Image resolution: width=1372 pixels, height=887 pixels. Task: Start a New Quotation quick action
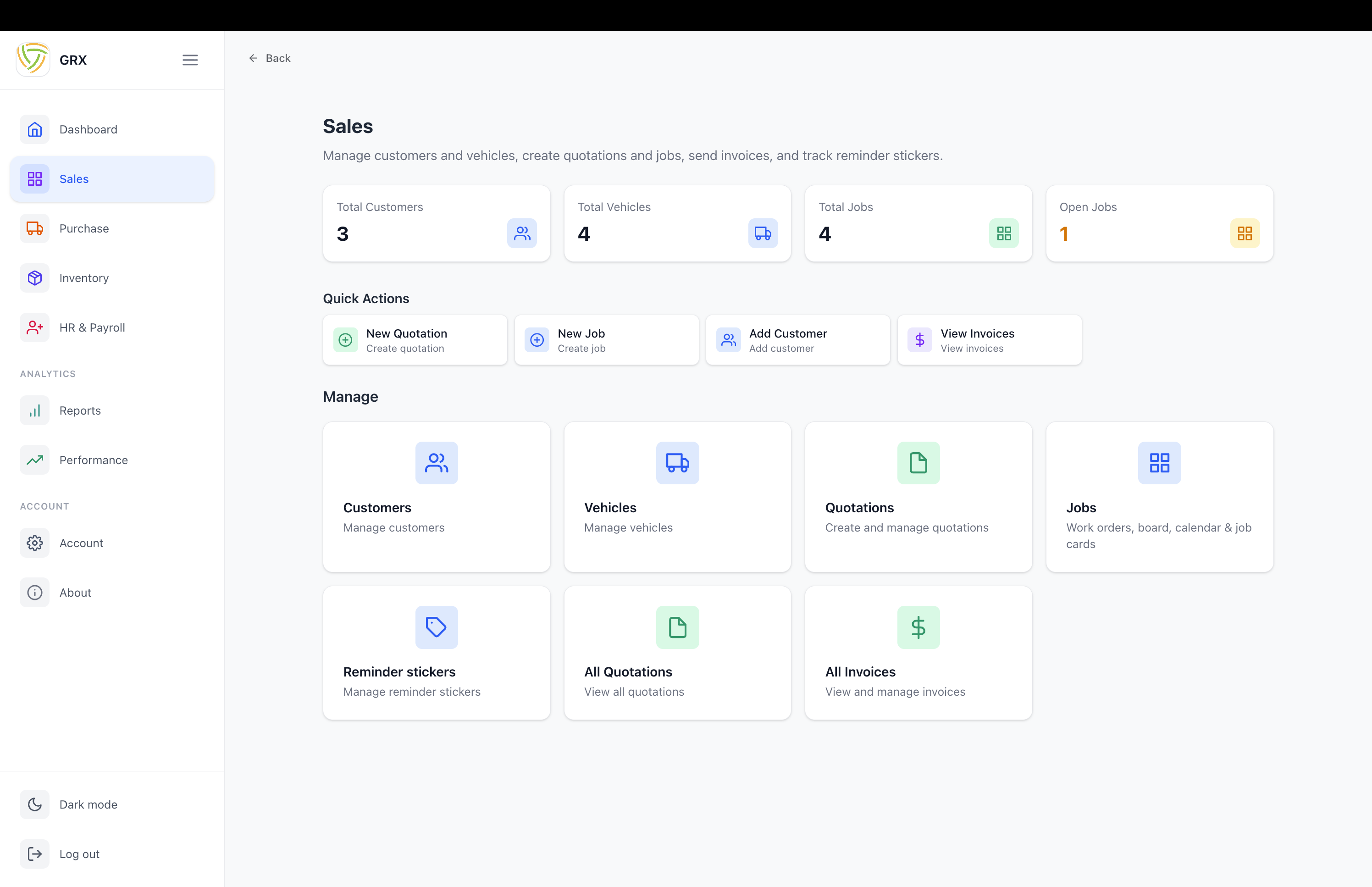pos(415,340)
